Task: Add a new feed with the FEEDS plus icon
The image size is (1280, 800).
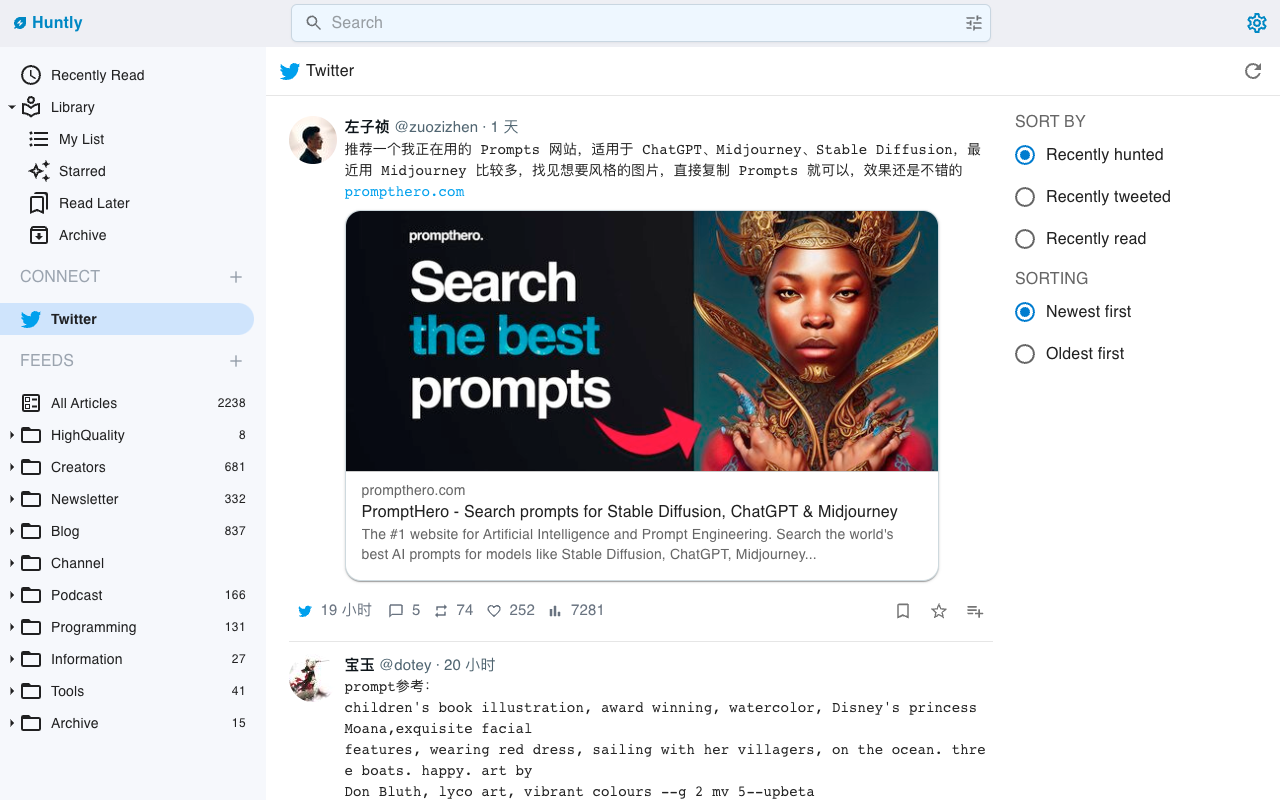Action: coord(236,361)
